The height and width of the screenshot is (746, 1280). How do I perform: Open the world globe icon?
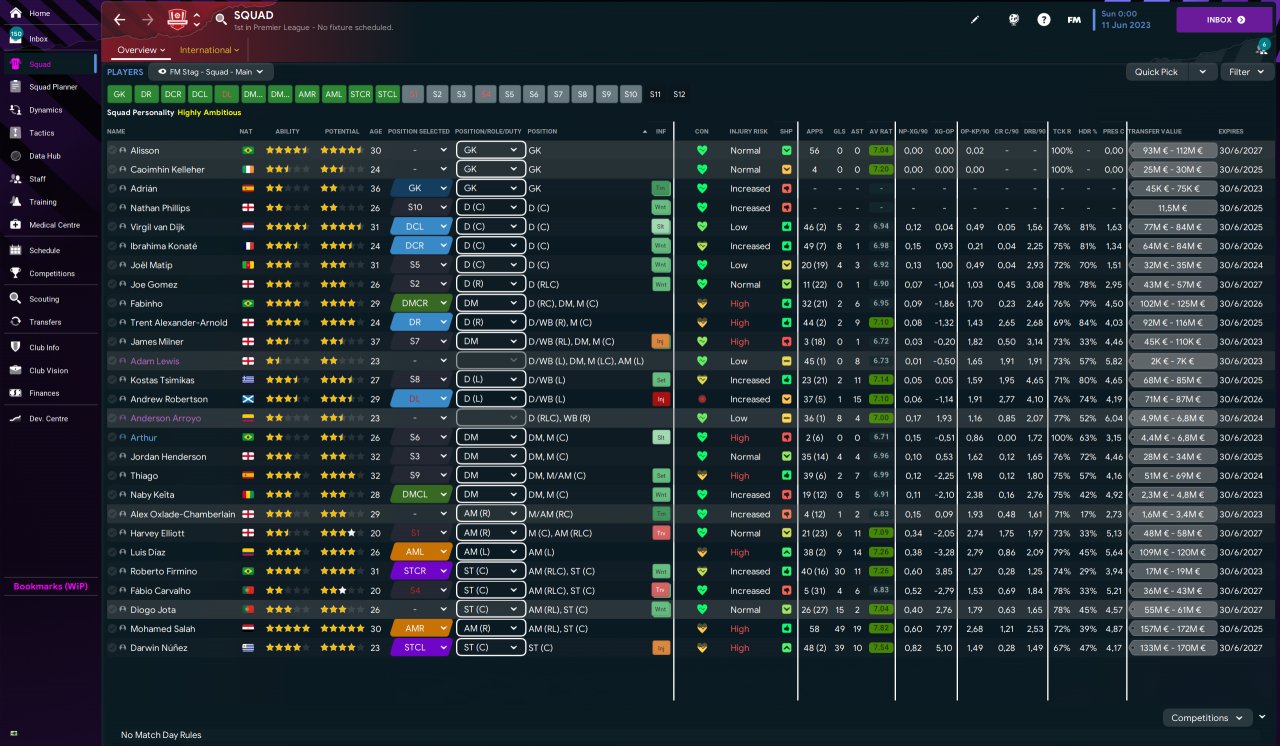point(1014,19)
